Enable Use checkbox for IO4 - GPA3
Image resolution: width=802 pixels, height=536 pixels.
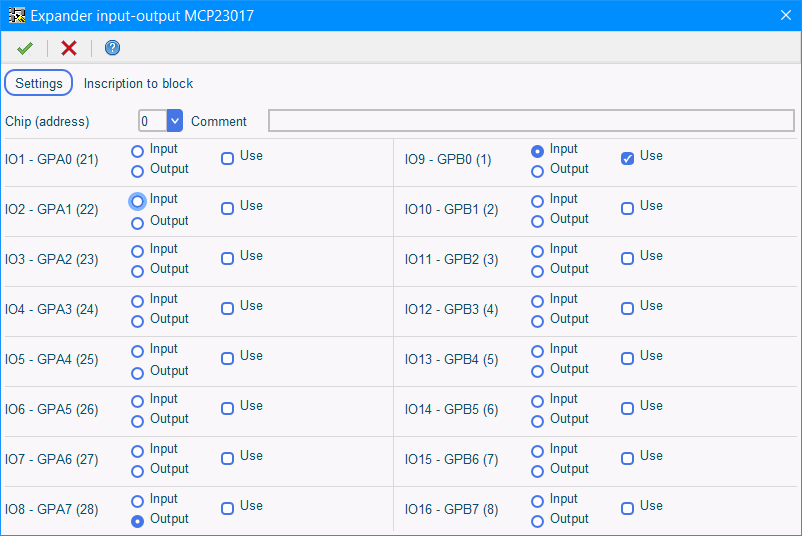[228, 308]
